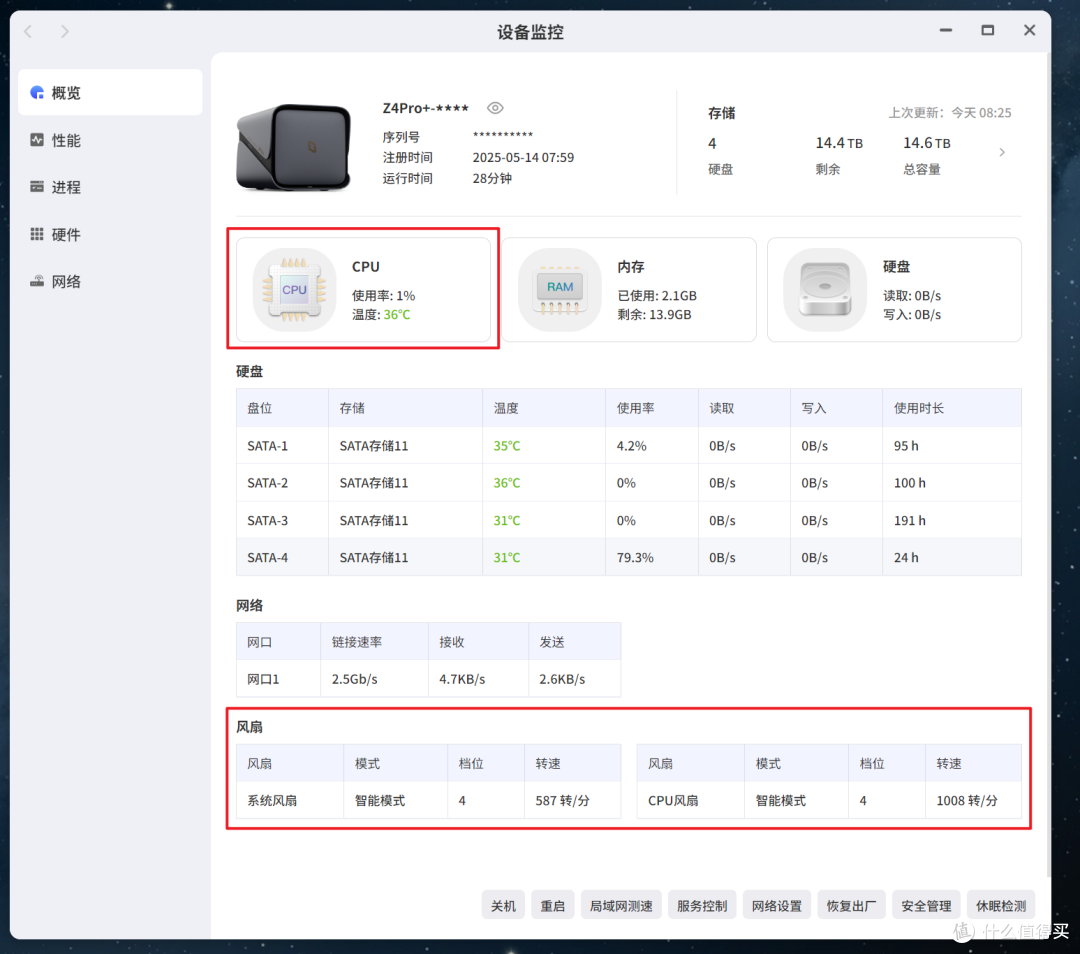Open the 网络 network tab

click(110, 281)
